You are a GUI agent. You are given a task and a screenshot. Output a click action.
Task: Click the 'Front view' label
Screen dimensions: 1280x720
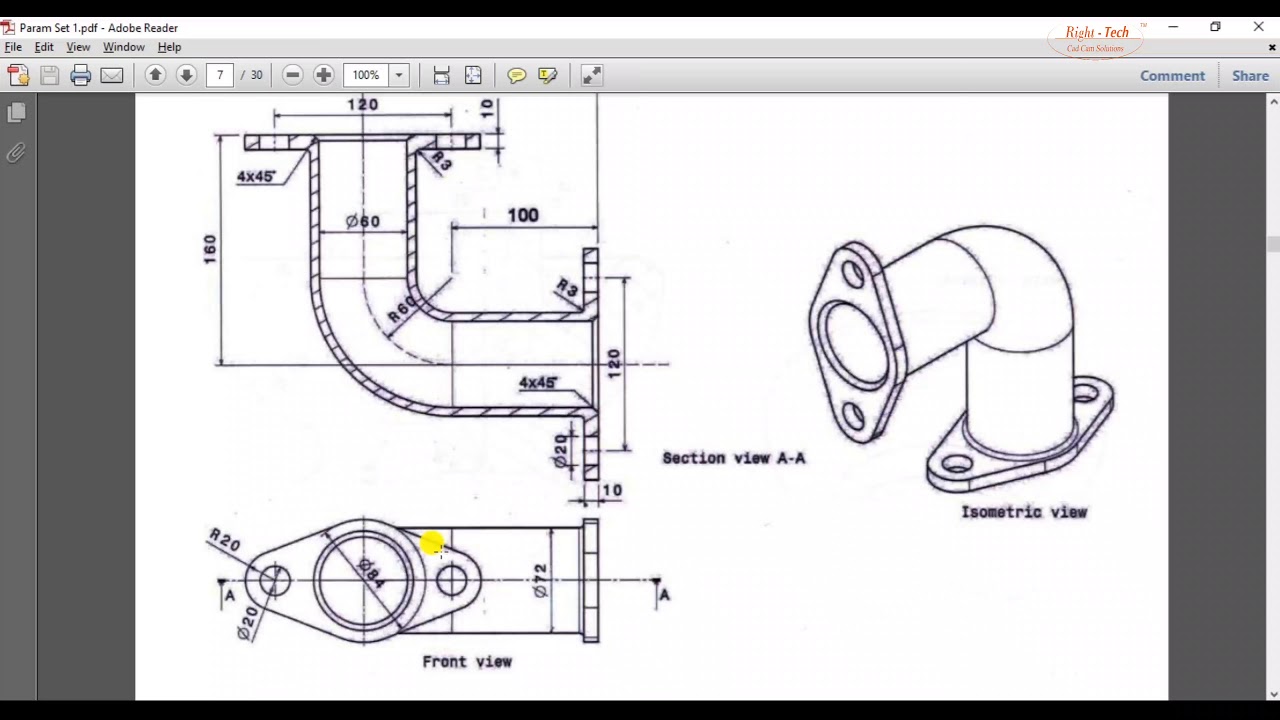point(467,661)
